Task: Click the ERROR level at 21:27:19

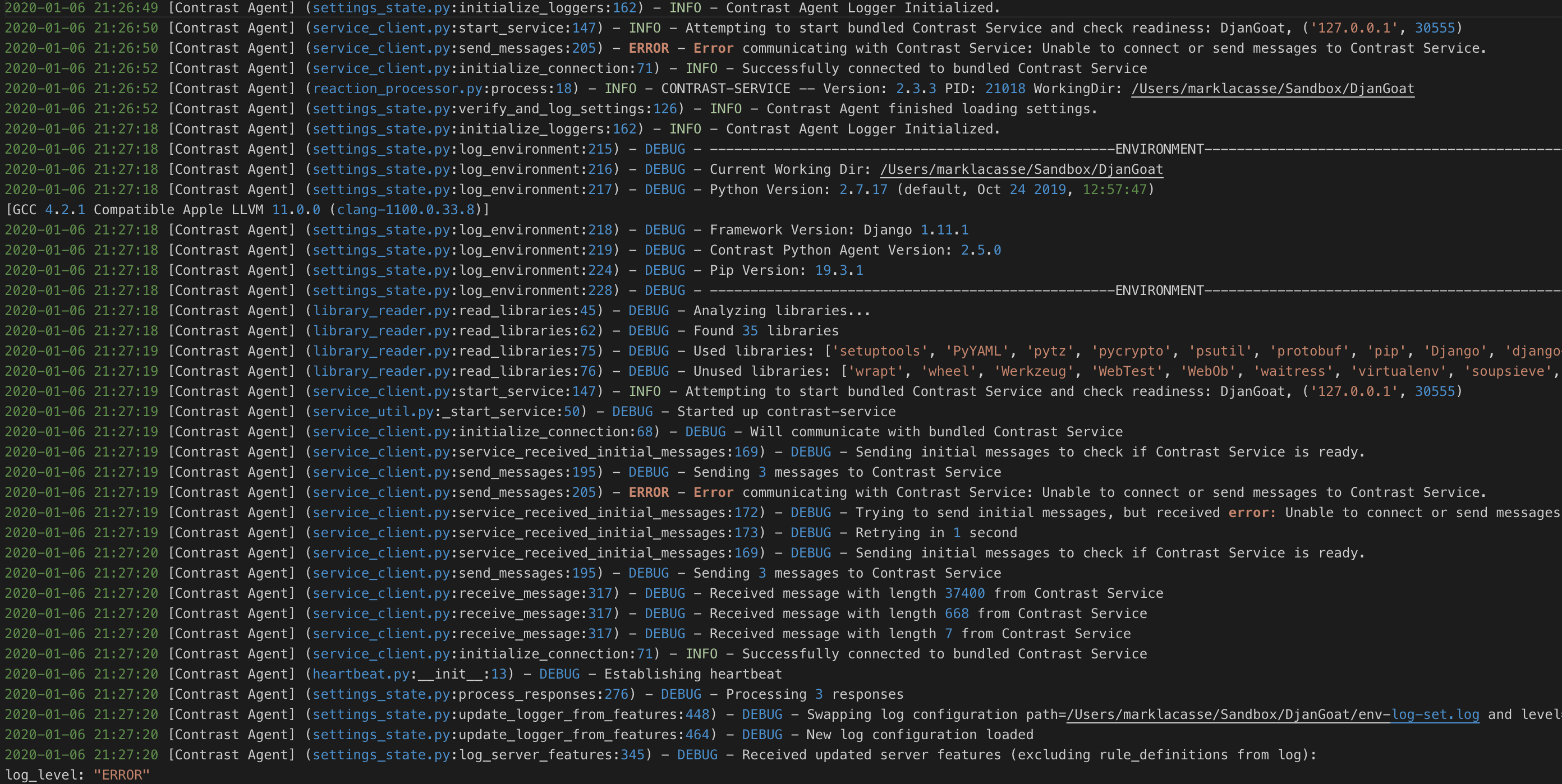Action: (x=648, y=492)
